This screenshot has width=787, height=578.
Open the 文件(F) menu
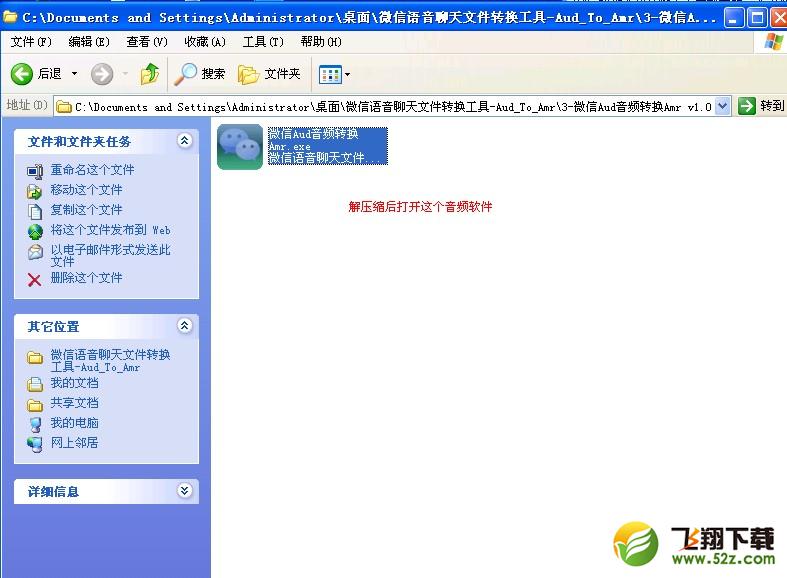31,42
